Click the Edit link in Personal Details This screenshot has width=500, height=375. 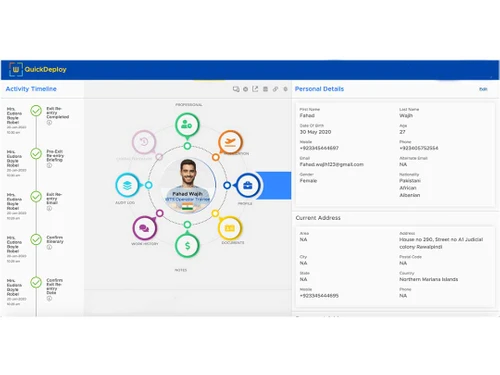(483, 89)
